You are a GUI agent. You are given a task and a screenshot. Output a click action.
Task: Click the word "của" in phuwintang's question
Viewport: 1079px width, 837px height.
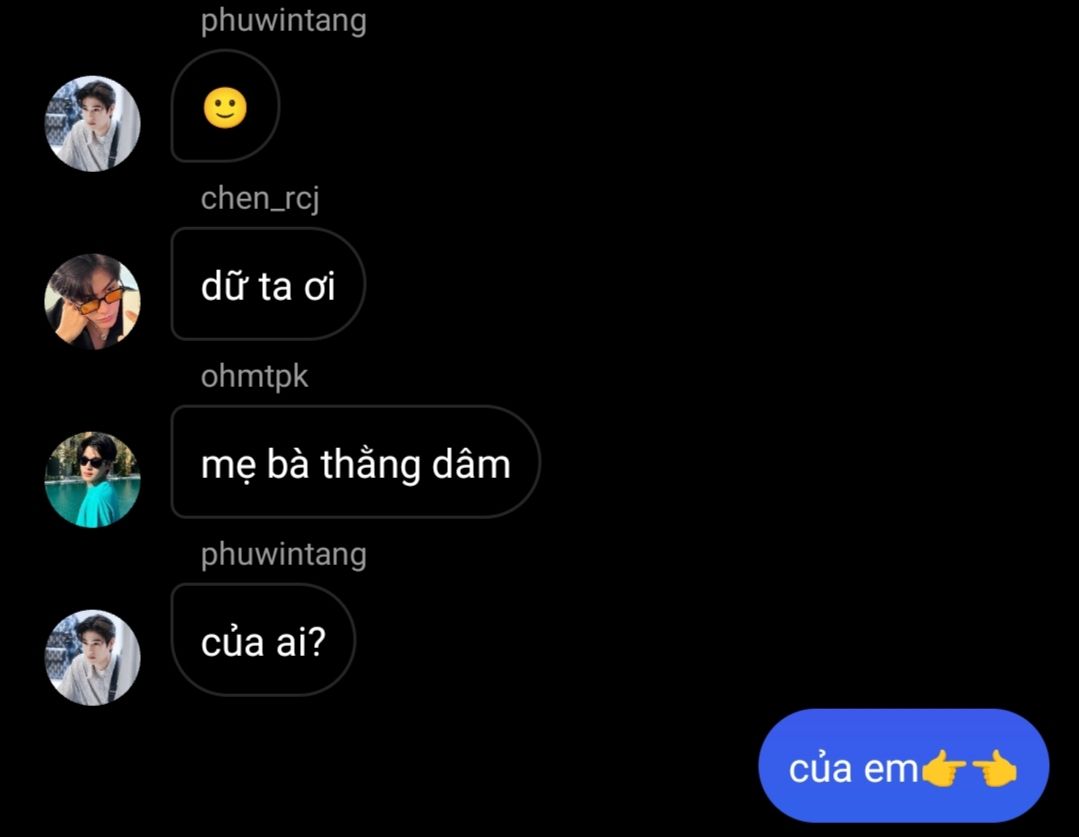pos(233,642)
